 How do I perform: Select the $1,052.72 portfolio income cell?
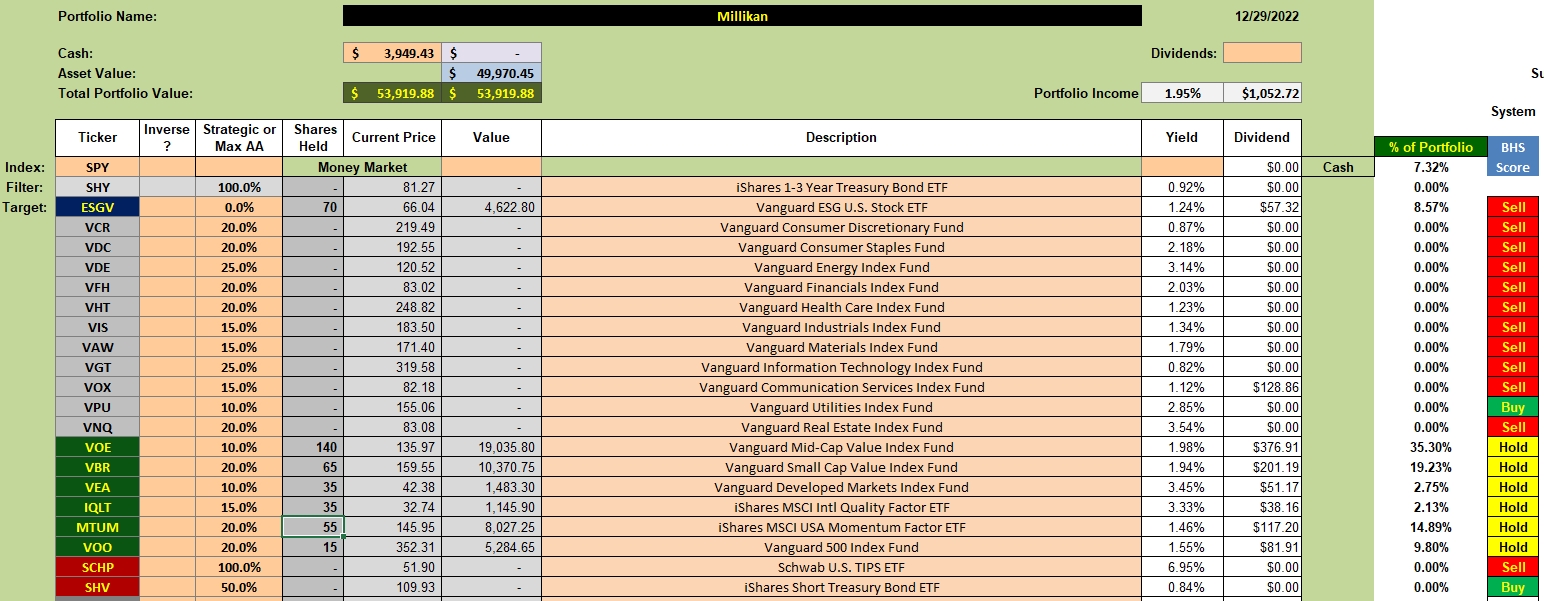1262,93
